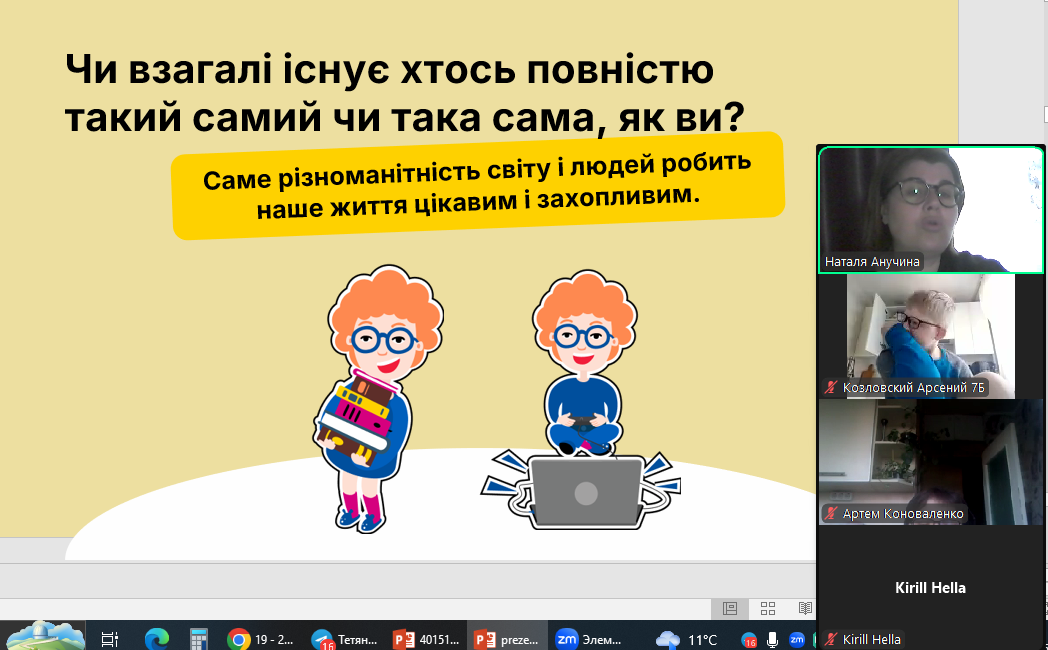Open Task View on the taskbar
This screenshot has height=650, width=1048.
110,639
